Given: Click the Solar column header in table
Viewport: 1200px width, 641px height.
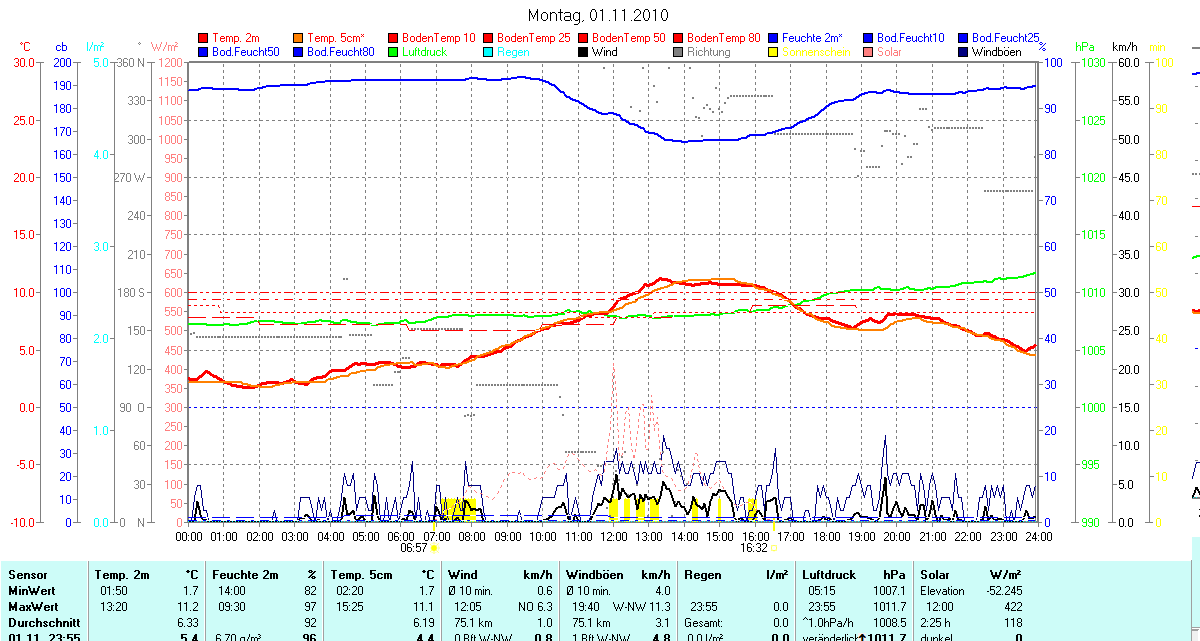Looking at the screenshot, I should pos(935,575).
